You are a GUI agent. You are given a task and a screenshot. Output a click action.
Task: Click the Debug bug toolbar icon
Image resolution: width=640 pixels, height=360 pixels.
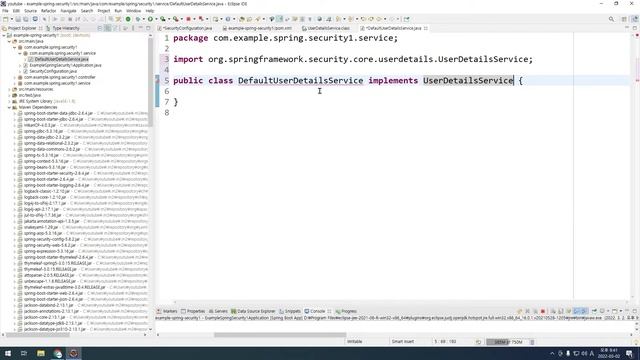pos(138,19)
